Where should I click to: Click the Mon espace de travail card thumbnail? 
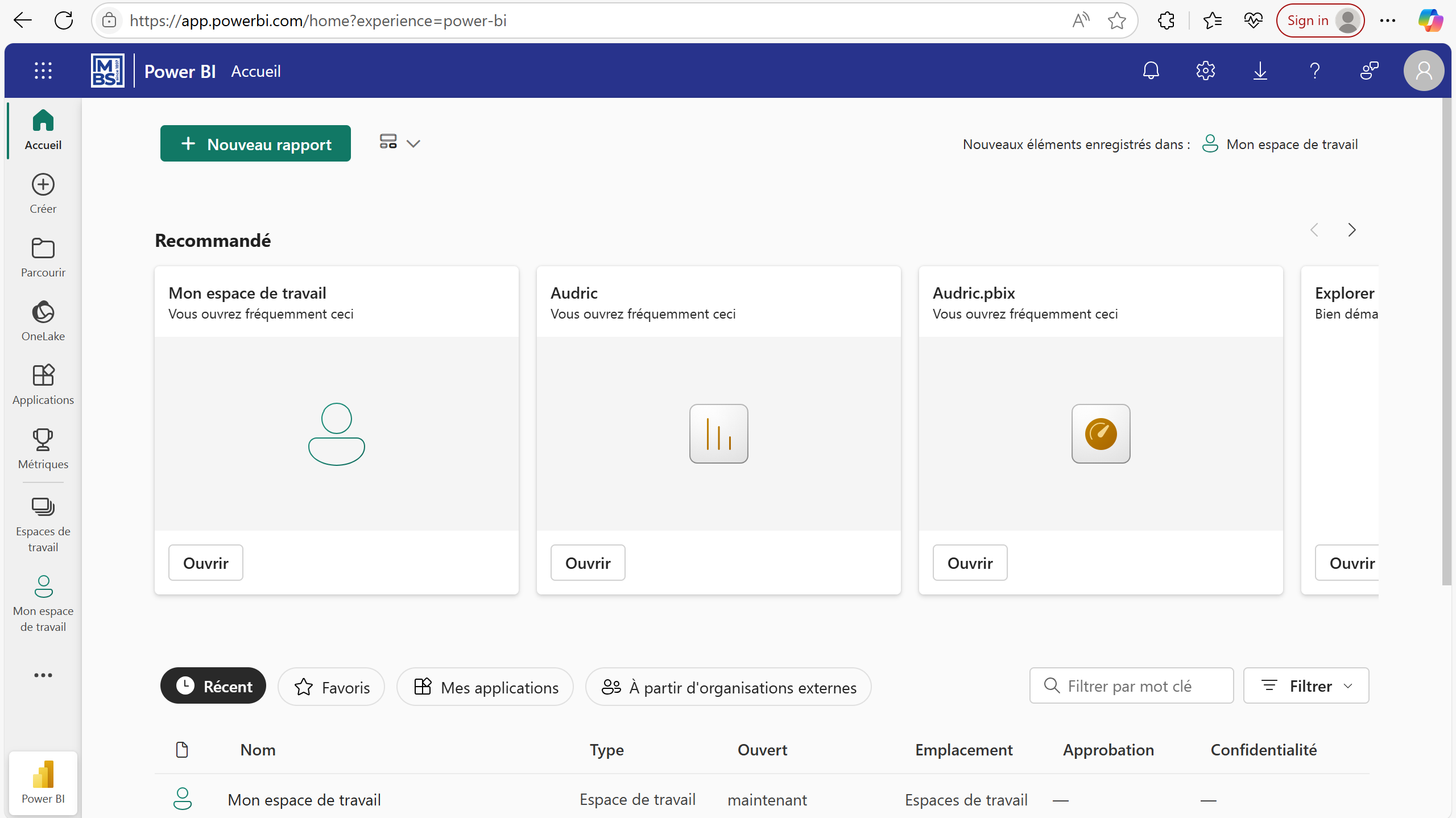point(337,433)
